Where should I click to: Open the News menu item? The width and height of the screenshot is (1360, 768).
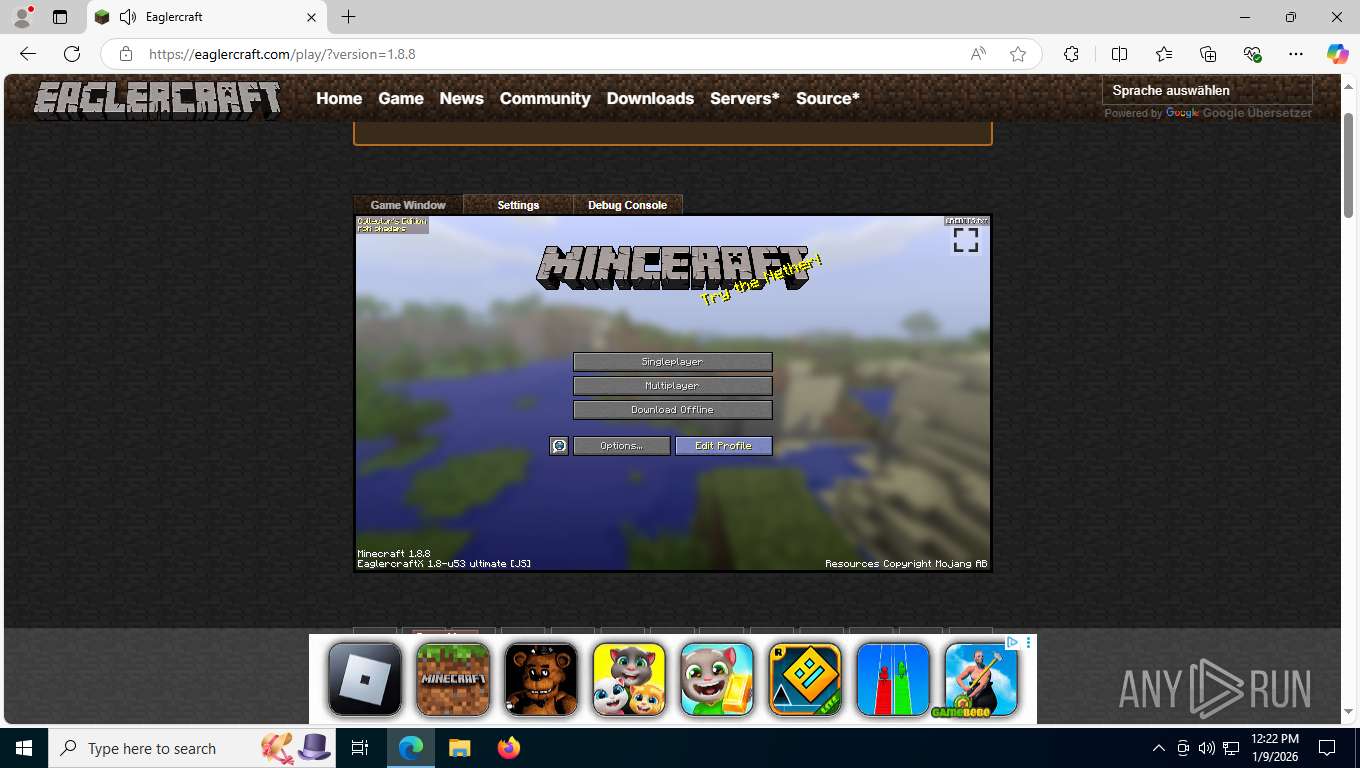461,98
